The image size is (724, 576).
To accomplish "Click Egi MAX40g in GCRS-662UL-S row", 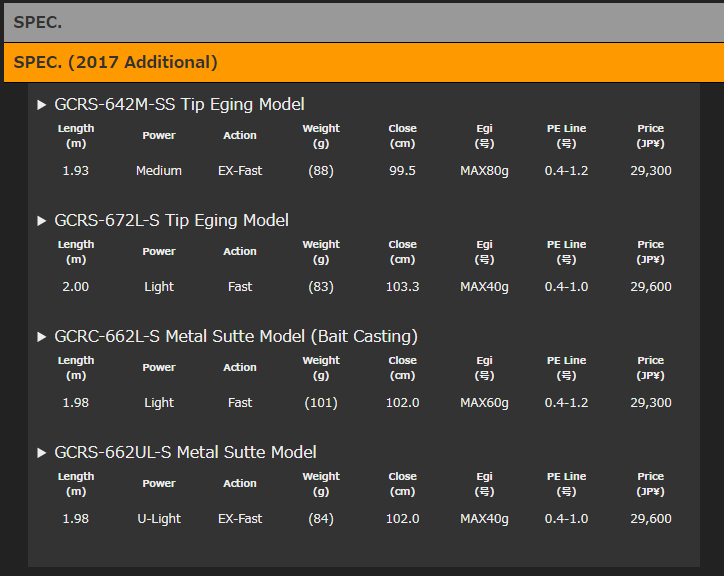I will 484,519.
